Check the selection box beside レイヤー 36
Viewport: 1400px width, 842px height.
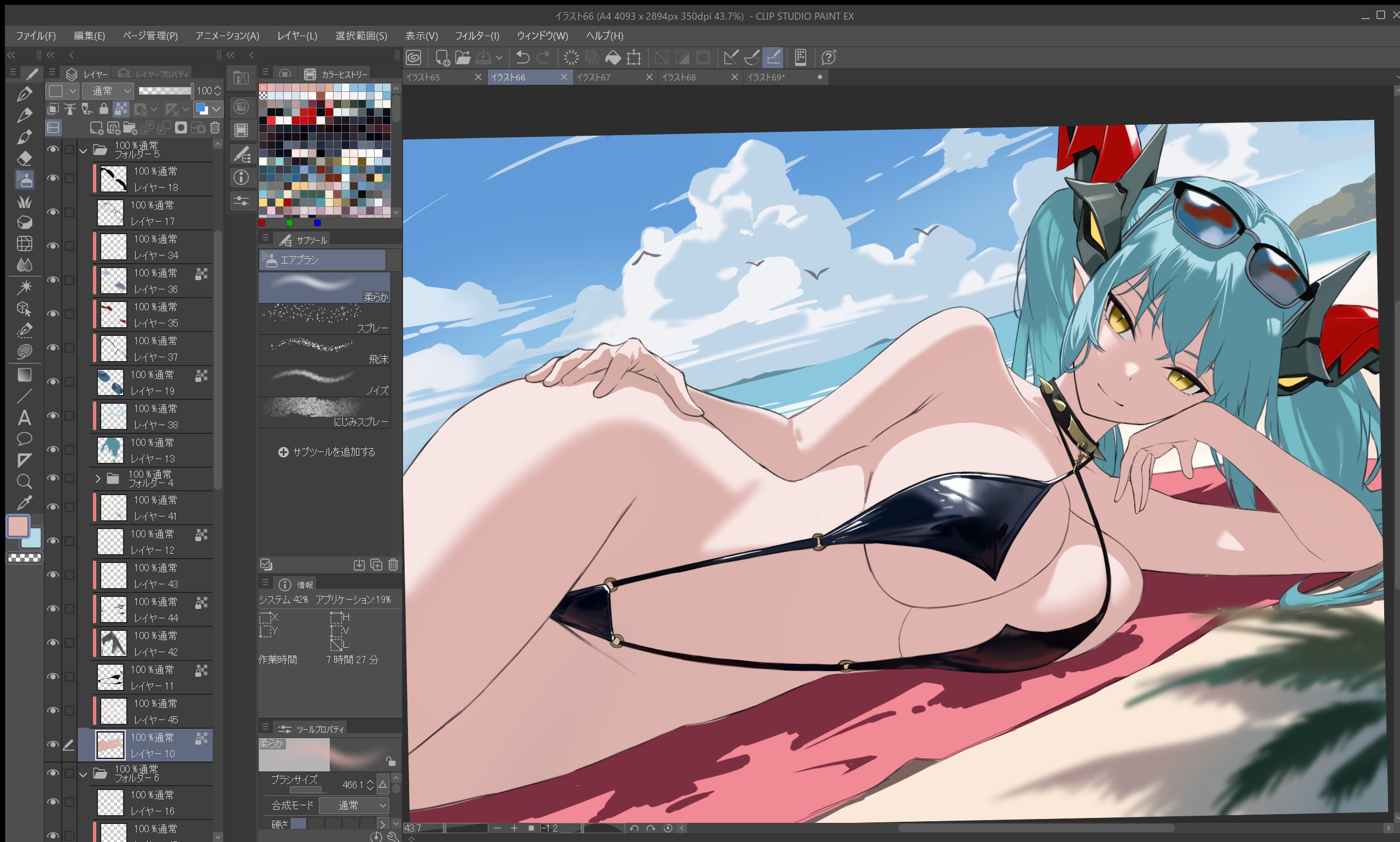69,280
